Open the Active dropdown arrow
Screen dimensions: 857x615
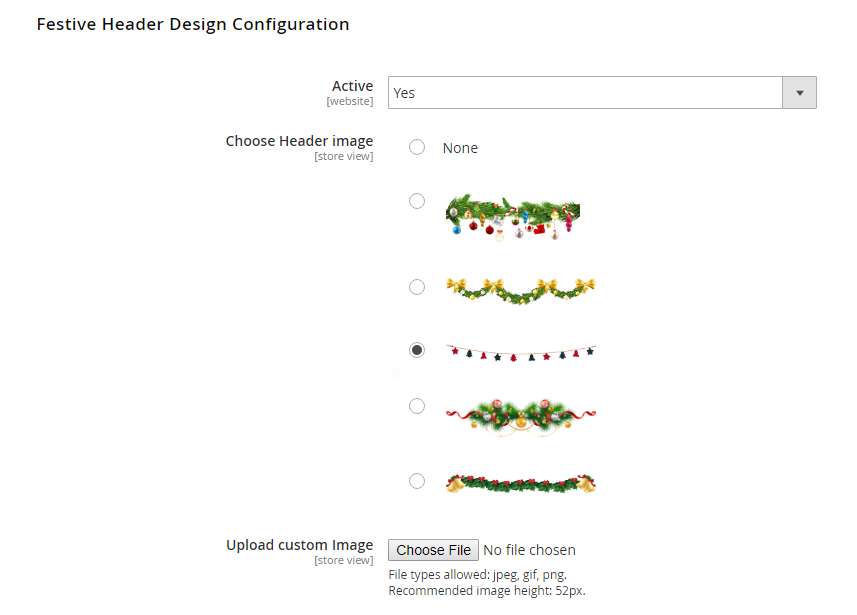tap(799, 93)
